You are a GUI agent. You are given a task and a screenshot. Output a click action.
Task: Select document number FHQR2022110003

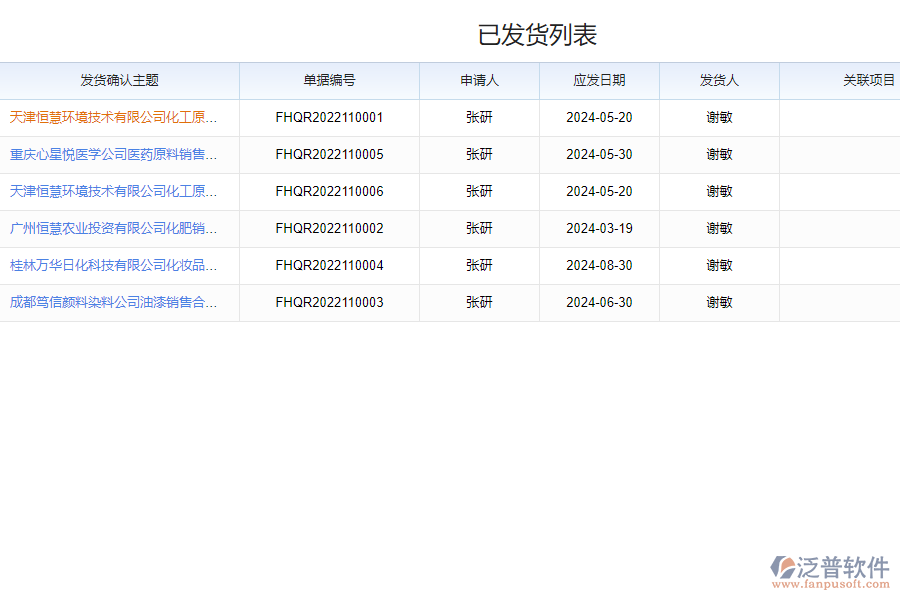(x=329, y=302)
